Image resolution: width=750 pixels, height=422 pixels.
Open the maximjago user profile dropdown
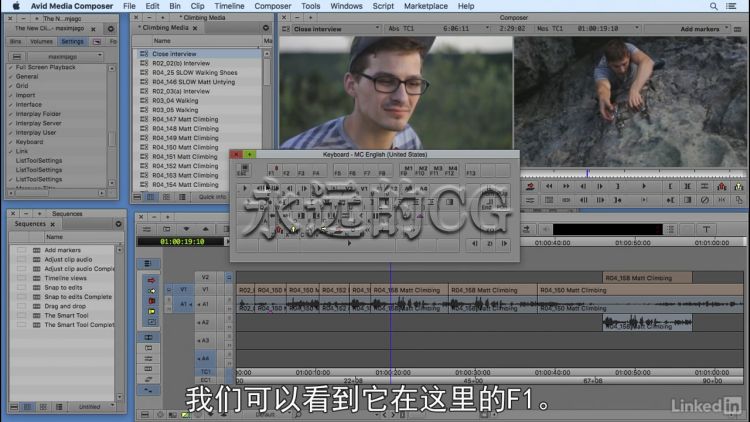coord(64,56)
